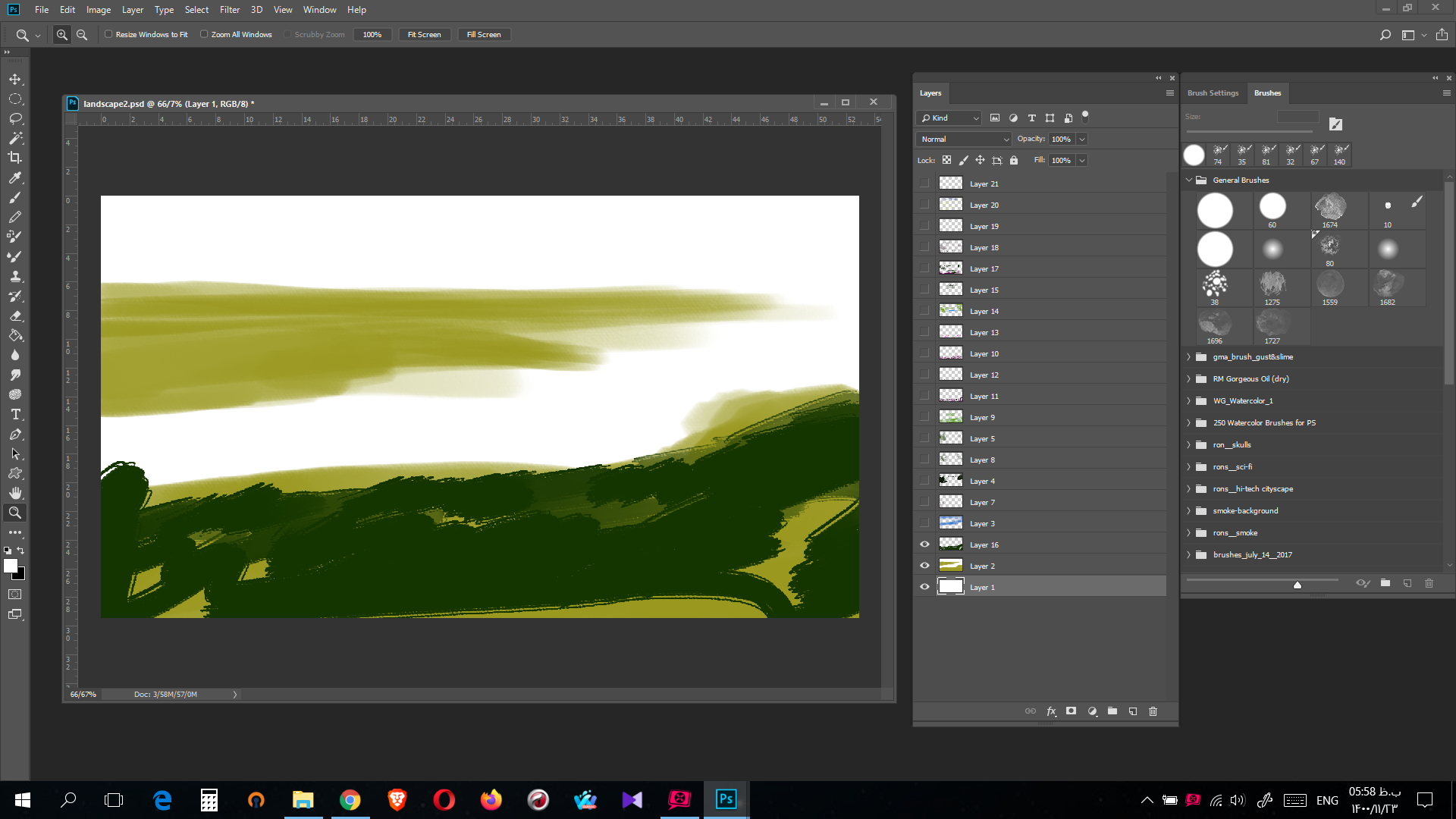Create a new layer group
Image resolution: width=1456 pixels, height=819 pixels.
pos(1112,711)
